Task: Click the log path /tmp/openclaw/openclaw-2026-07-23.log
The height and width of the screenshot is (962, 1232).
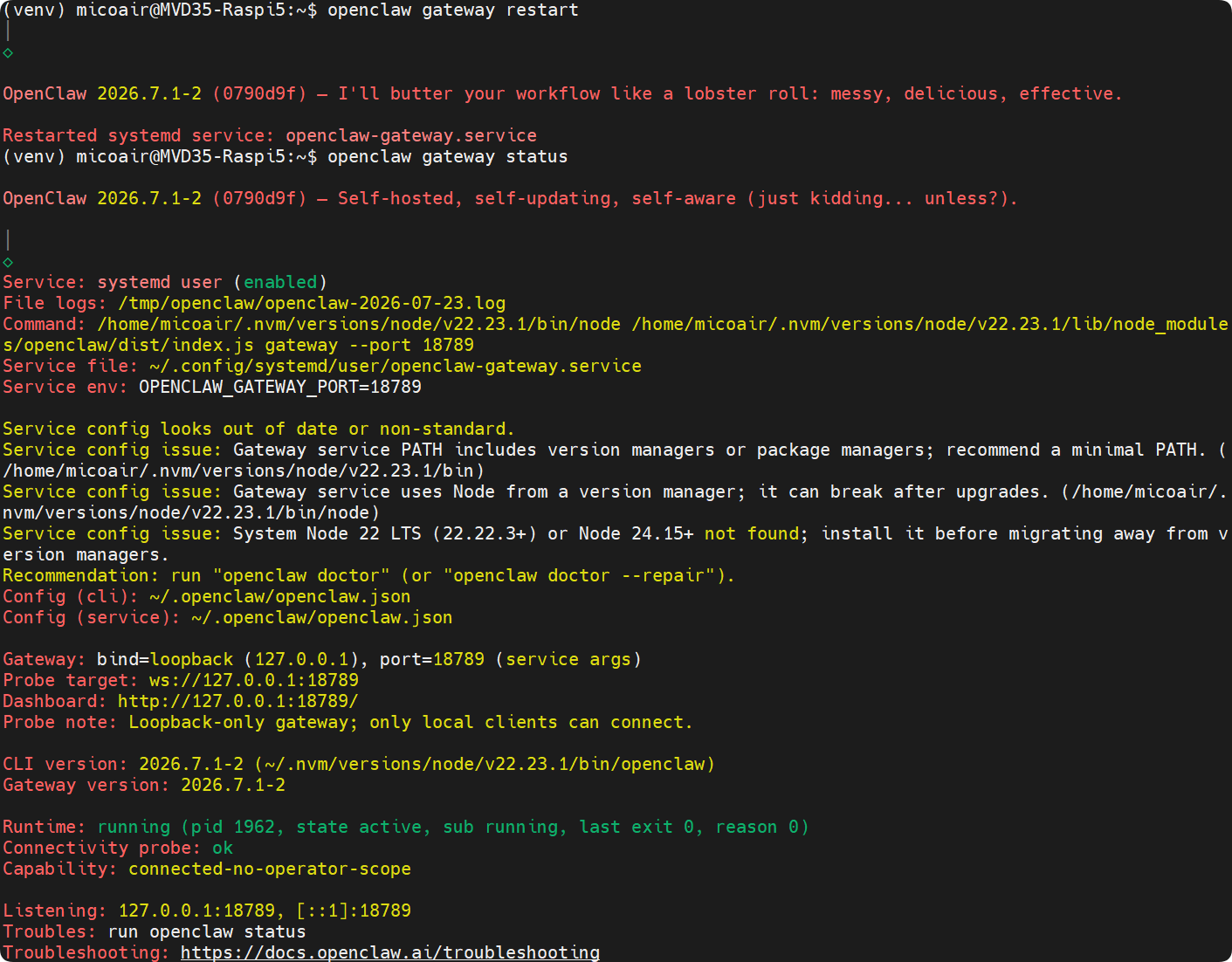Action: pos(312,303)
